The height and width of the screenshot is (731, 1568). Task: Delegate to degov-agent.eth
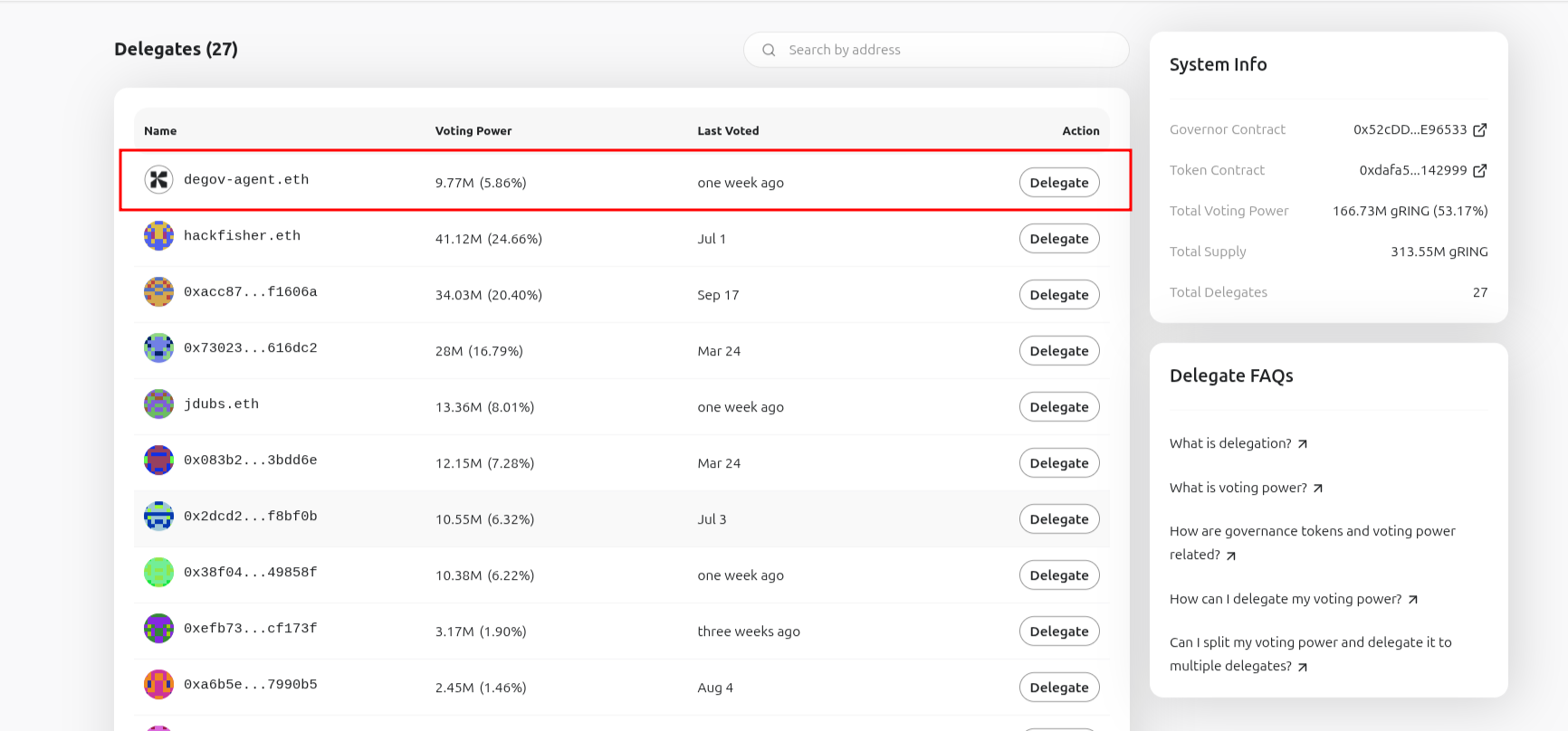click(x=1058, y=183)
